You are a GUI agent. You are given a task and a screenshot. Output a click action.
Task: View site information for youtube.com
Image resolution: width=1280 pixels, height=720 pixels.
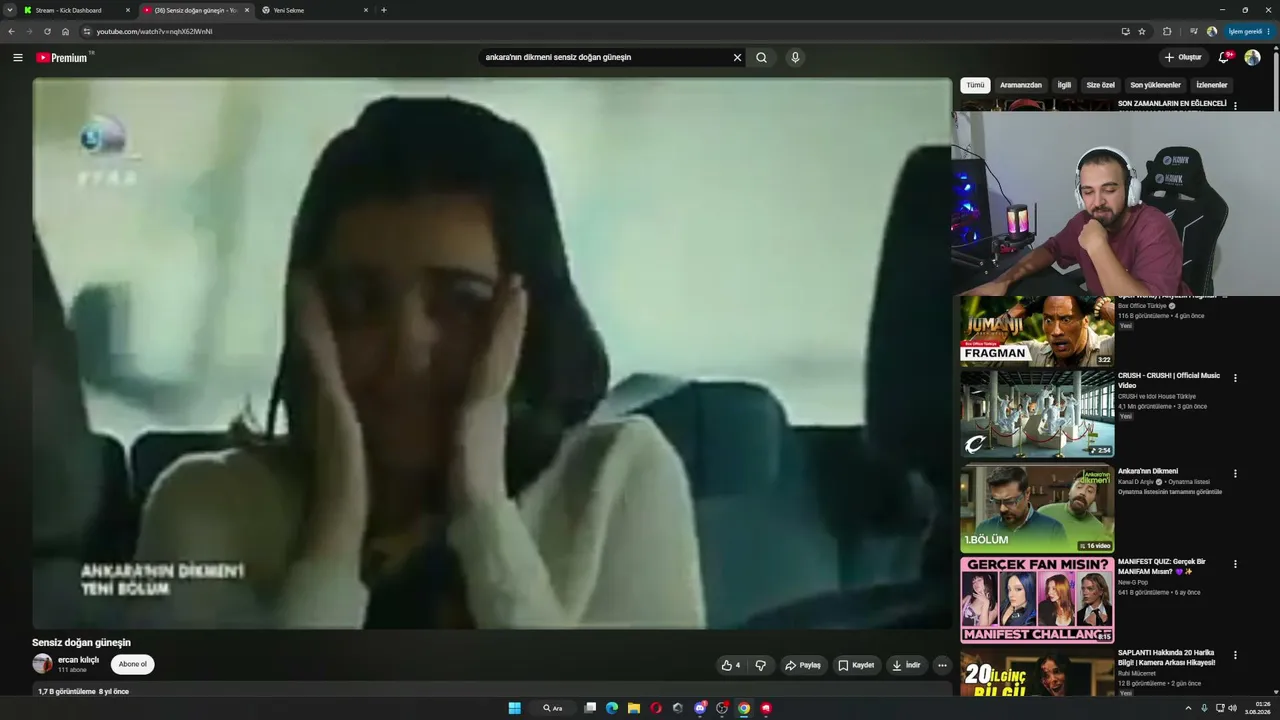pyautogui.click(x=87, y=31)
